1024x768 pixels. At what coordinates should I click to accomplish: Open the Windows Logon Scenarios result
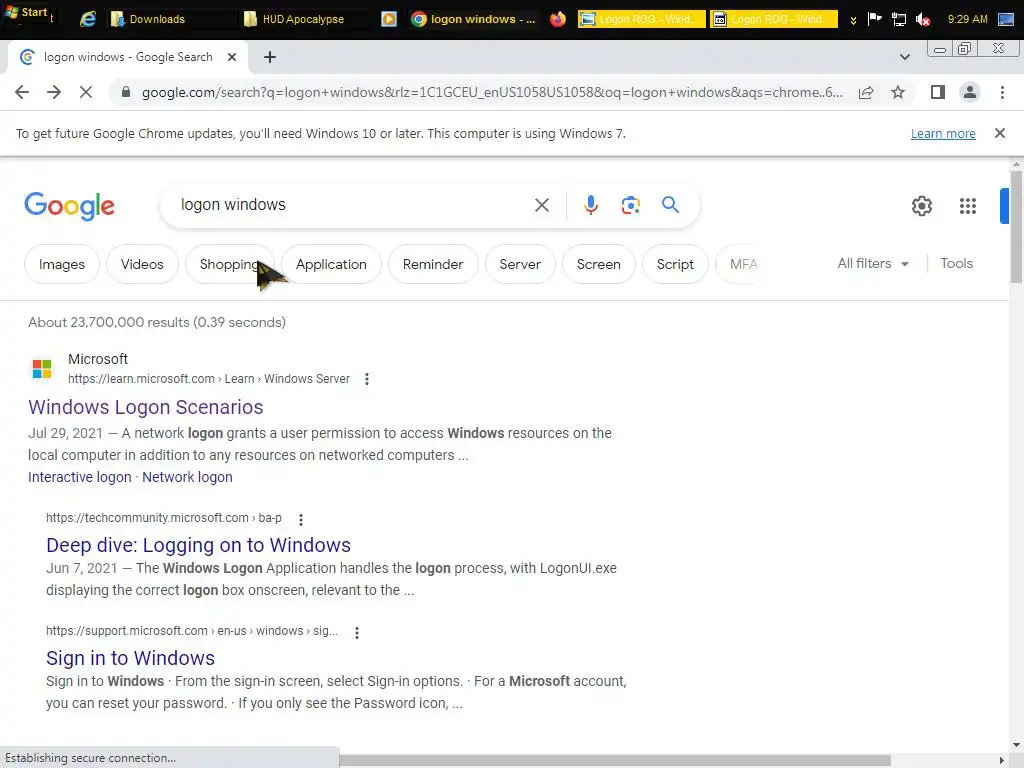(x=146, y=407)
